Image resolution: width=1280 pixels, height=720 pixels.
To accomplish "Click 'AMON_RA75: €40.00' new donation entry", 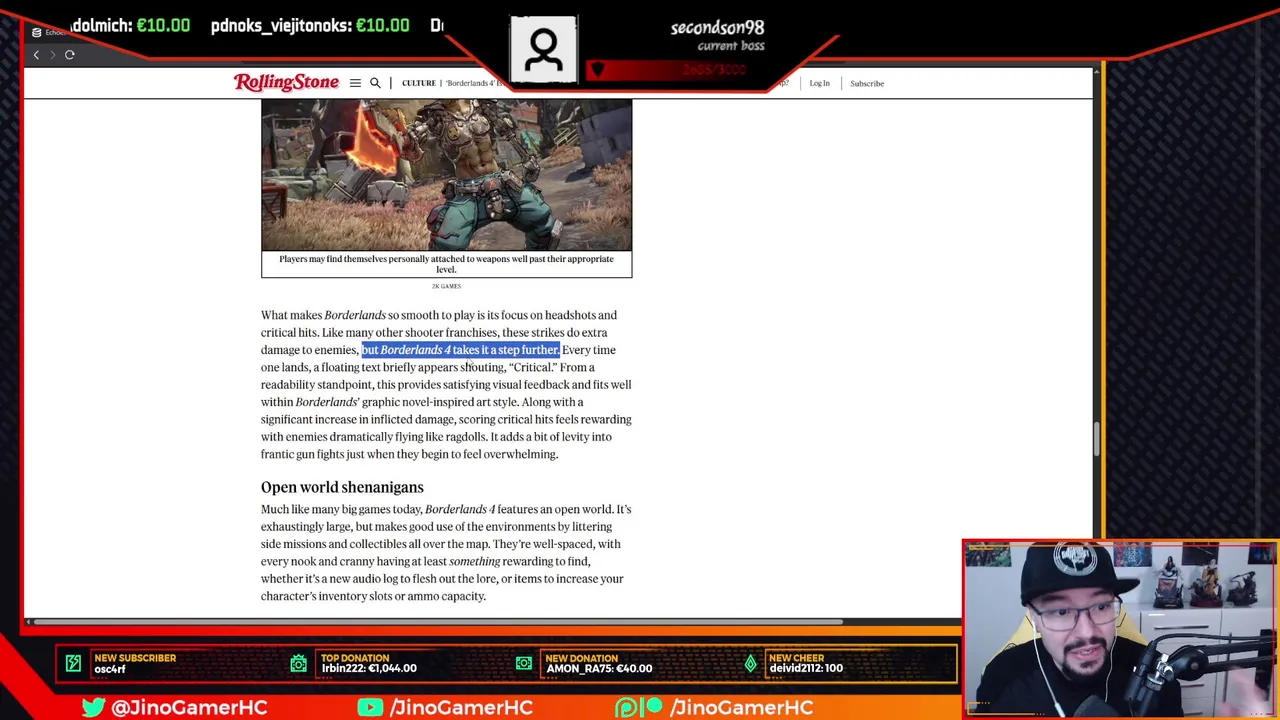I will [599, 668].
